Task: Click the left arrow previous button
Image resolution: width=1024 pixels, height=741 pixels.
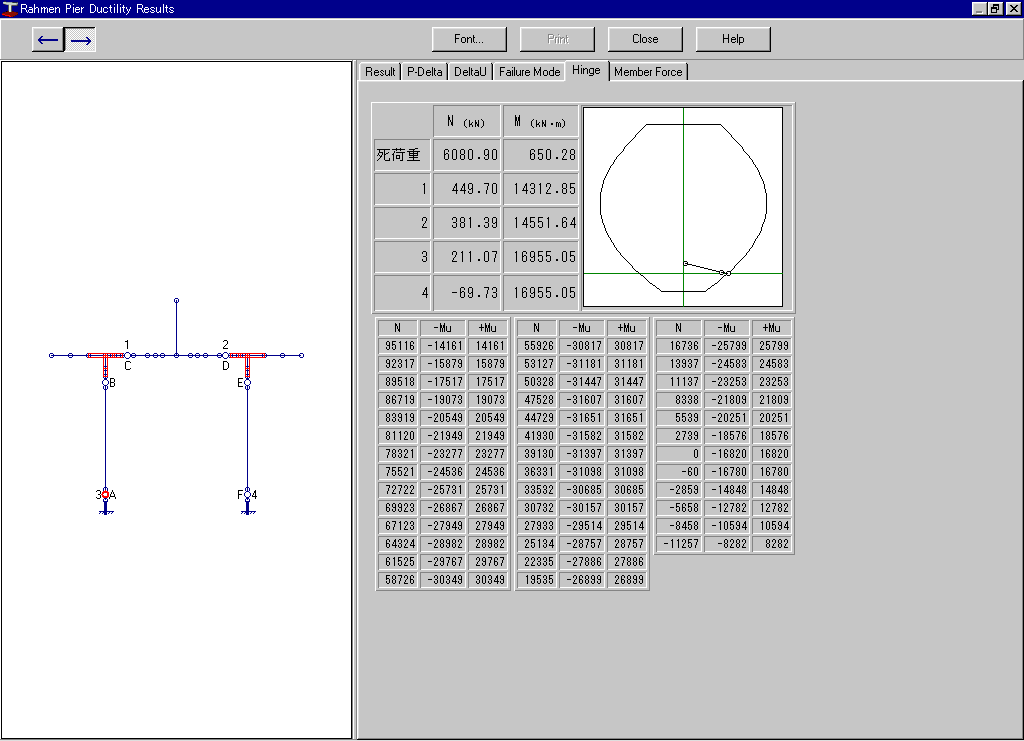Action: 48,40
